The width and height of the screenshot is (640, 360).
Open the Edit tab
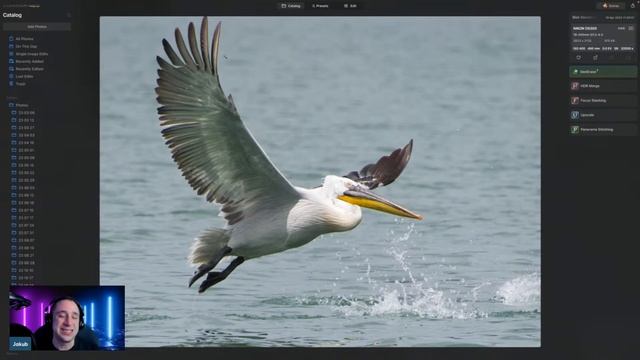pyautogui.click(x=350, y=6)
